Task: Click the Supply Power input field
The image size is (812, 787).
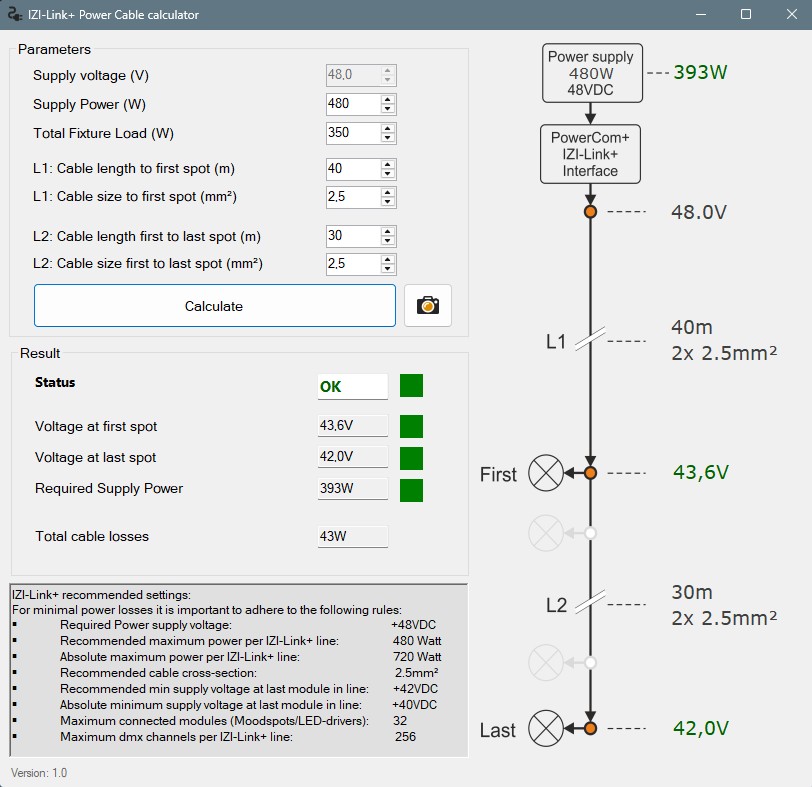Action: (x=352, y=104)
